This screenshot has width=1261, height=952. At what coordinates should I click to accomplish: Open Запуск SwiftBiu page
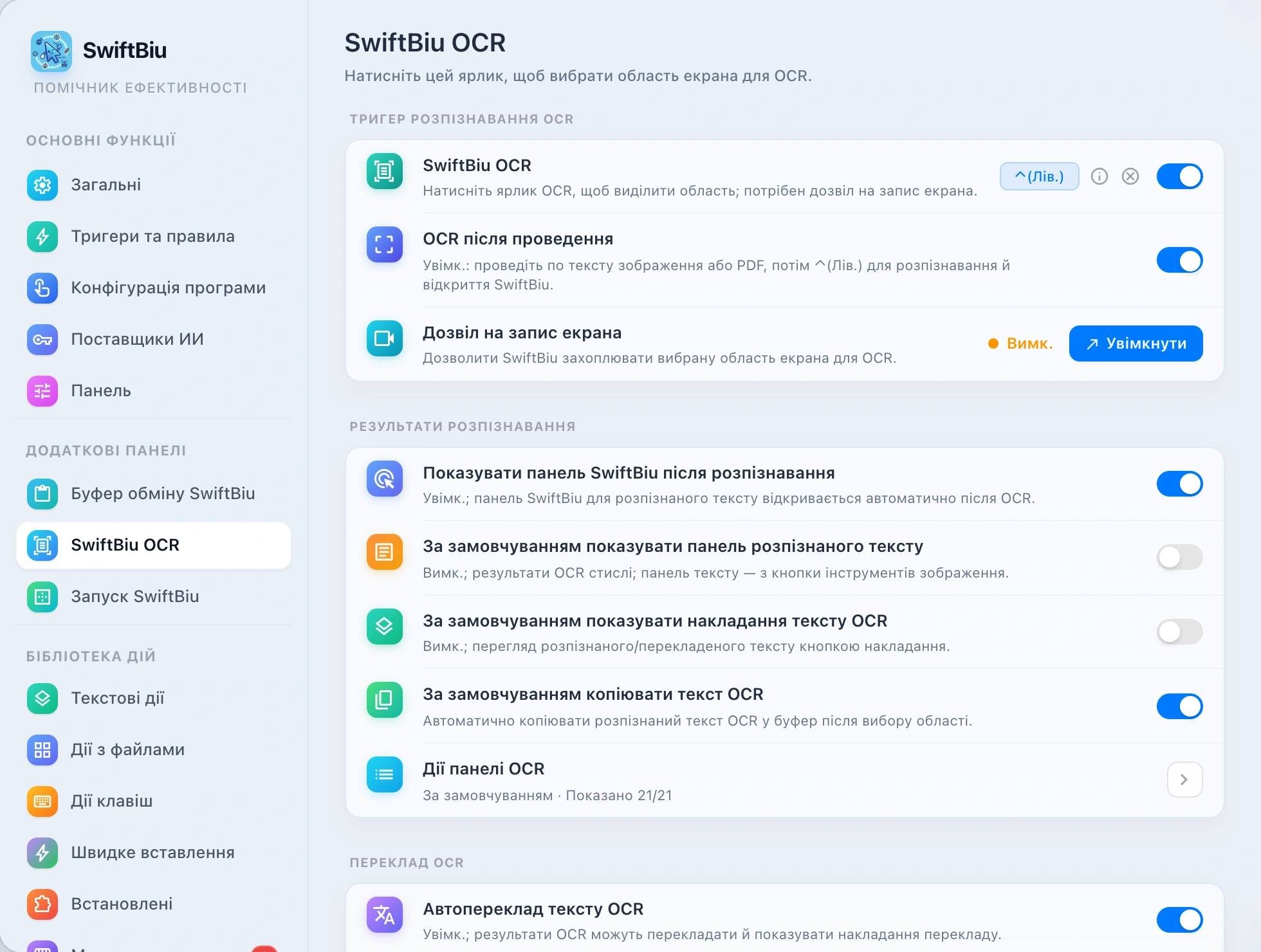pyautogui.click(x=154, y=597)
